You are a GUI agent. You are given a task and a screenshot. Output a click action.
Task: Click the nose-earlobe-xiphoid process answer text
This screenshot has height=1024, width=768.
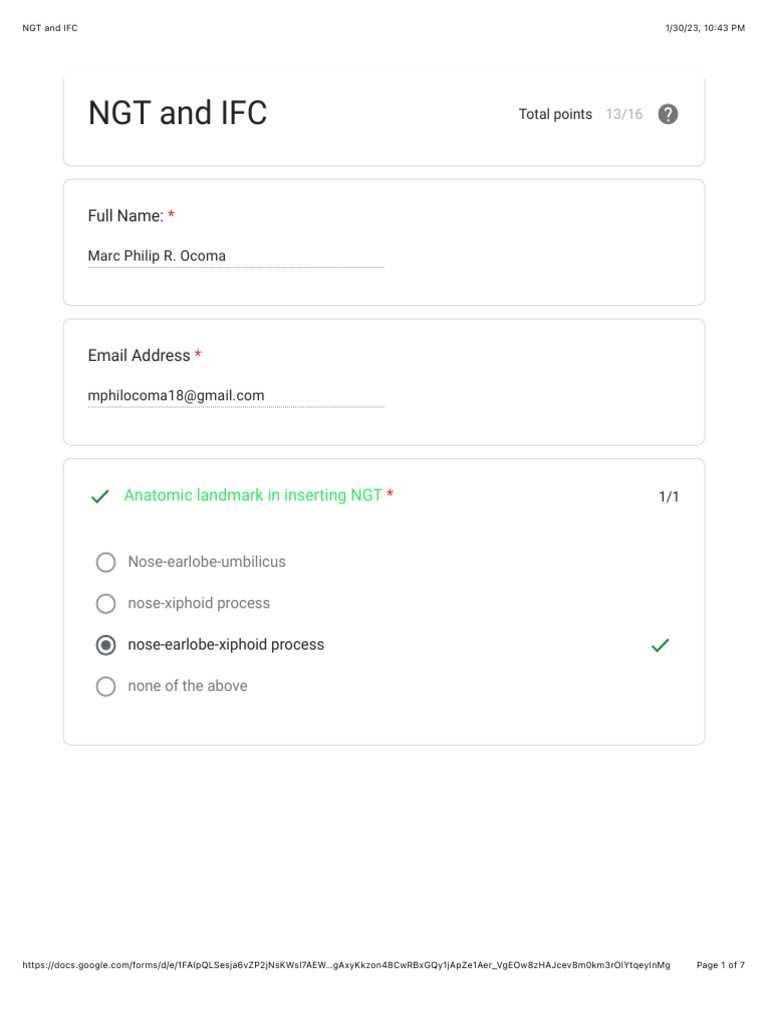(x=226, y=645)
